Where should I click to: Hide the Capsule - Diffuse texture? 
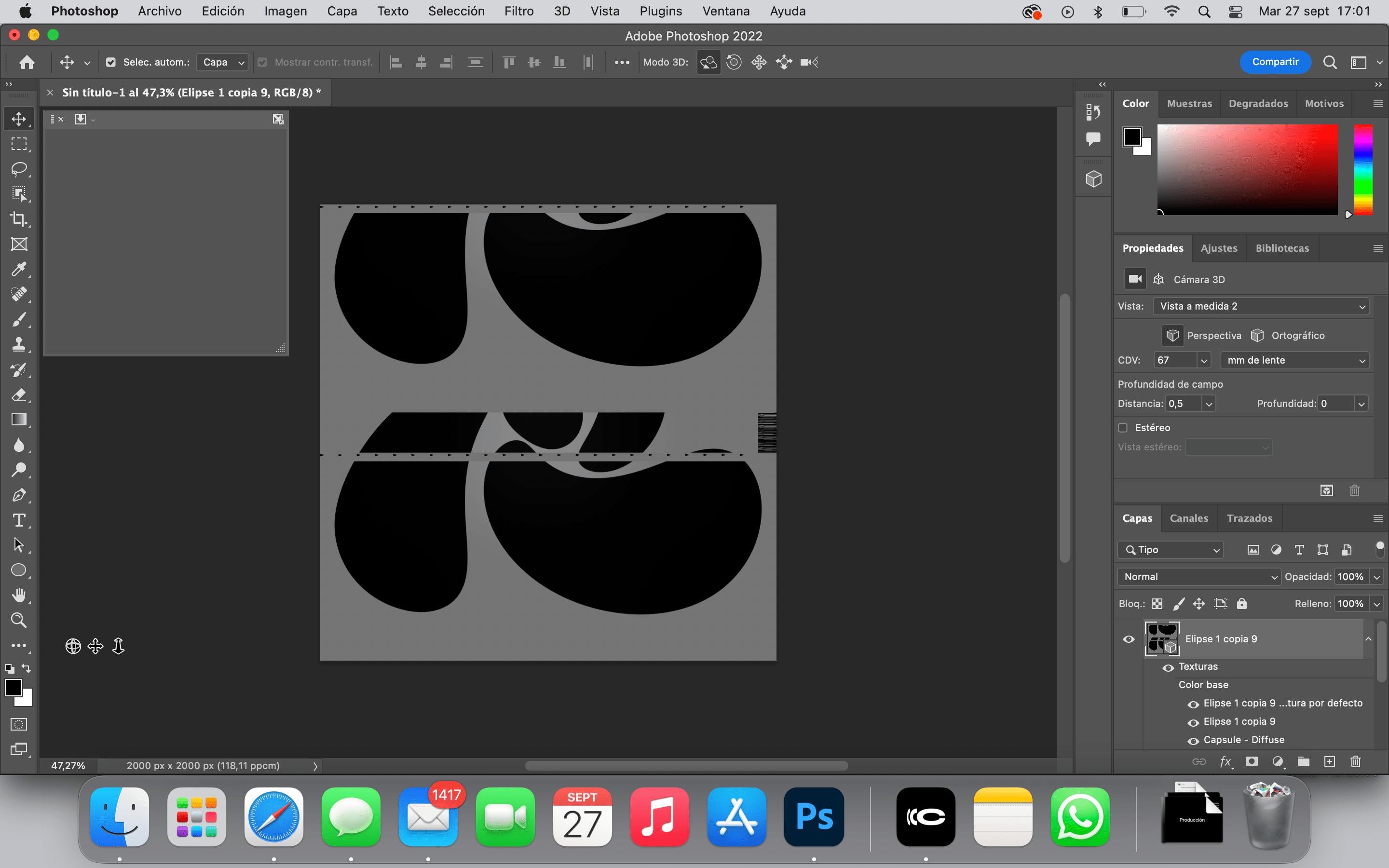[1195, 741]
